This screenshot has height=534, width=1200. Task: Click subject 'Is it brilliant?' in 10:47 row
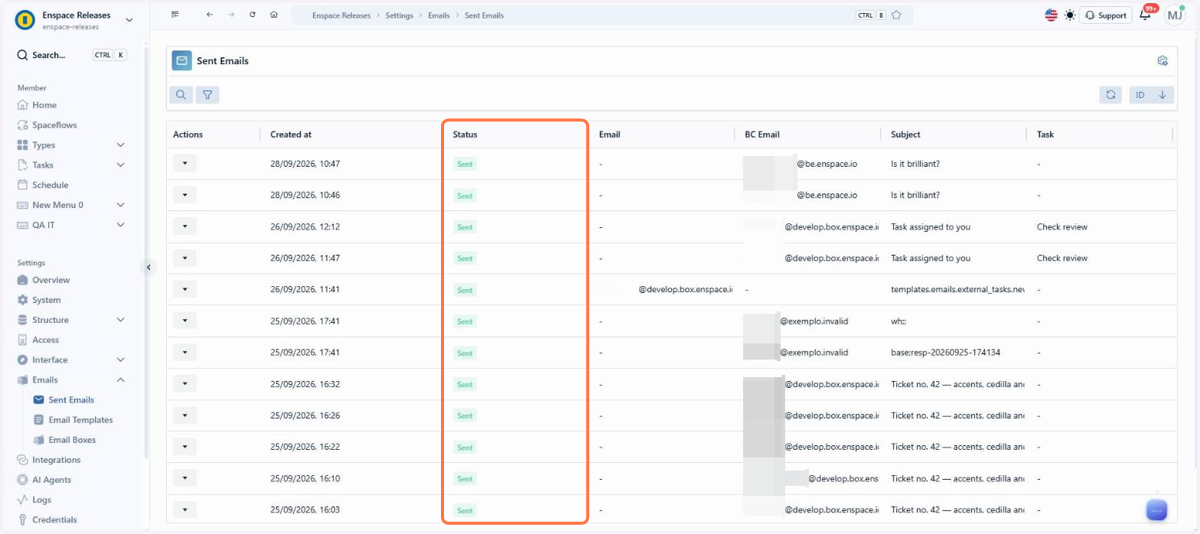pyautogui.click(x=915, y=164)
